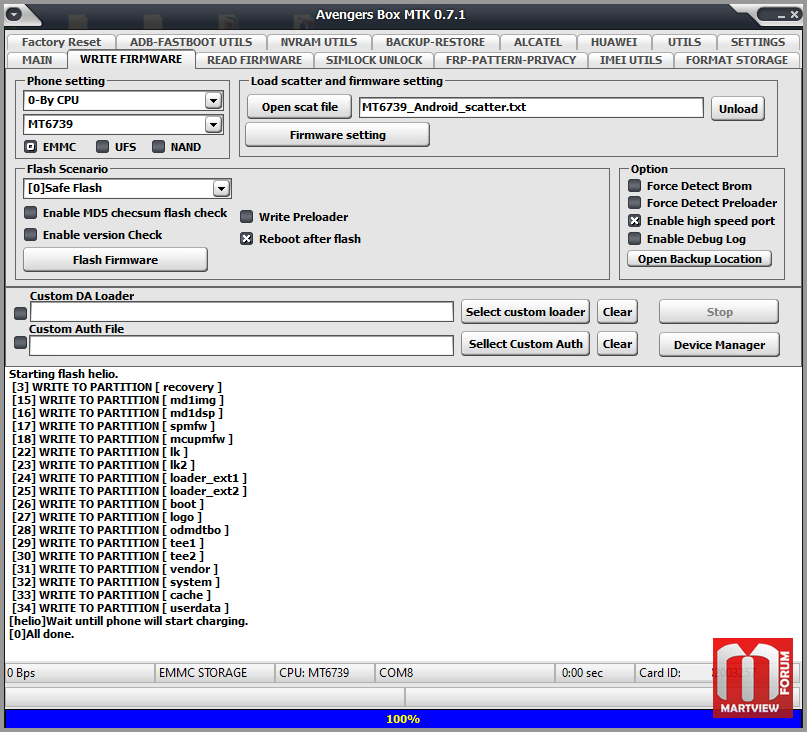Viewport: 807px width, 732px height.
Task: Close the Avengers Box window
Action: [x=794, y=15]
